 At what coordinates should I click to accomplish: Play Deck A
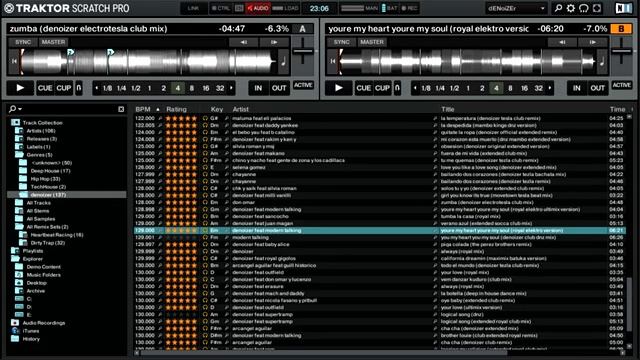coord(20,88)
